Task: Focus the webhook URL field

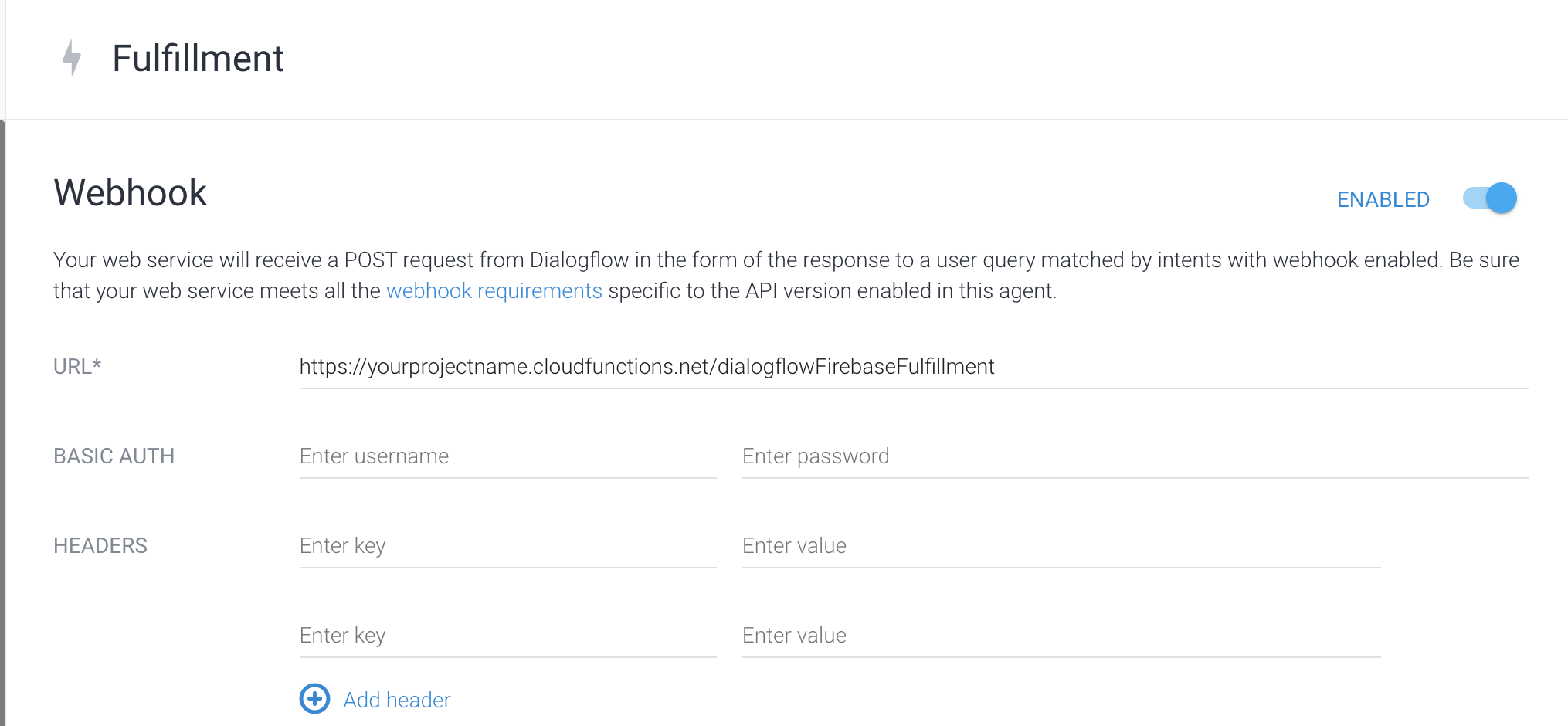Action: tap(914, 367)
